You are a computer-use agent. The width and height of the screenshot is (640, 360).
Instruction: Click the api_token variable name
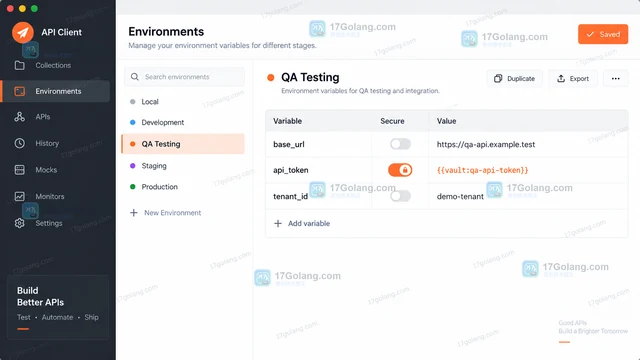tap(291, 170)
